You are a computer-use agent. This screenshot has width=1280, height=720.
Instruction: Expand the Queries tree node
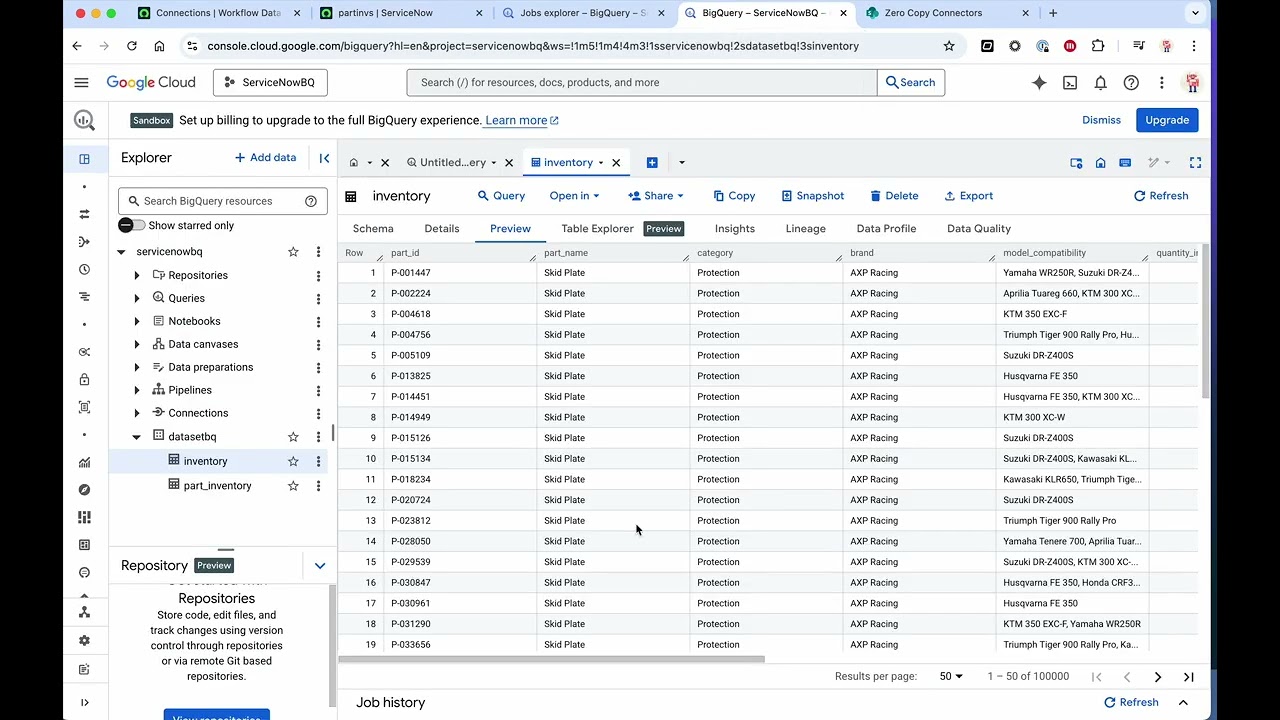coord(137,298)
